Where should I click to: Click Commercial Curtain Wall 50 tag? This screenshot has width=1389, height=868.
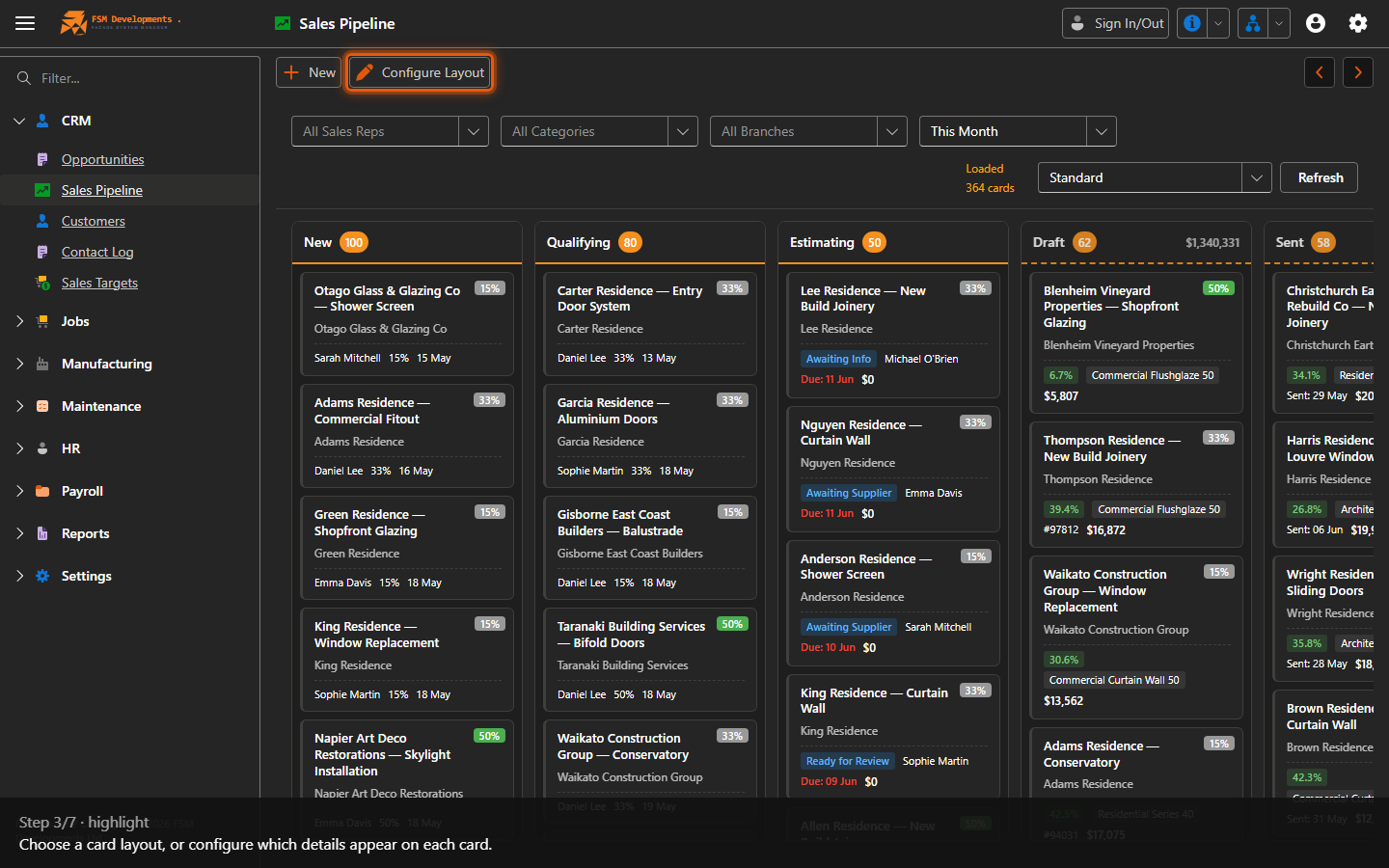tap(1114, 680)
